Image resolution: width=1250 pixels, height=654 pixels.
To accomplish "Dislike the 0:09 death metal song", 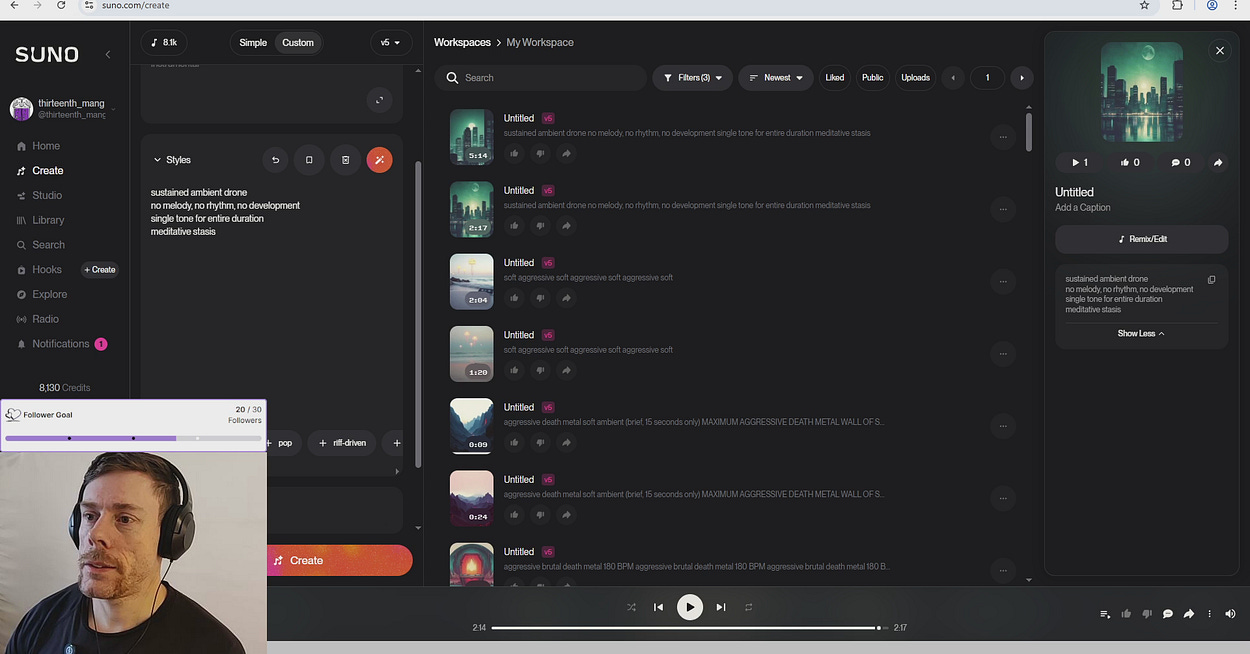I will click(x=540, y=443).
